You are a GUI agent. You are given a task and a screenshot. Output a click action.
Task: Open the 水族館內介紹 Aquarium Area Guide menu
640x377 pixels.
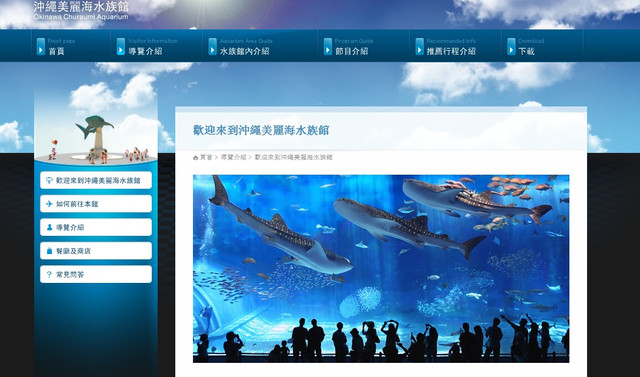(x=260, y=46)
